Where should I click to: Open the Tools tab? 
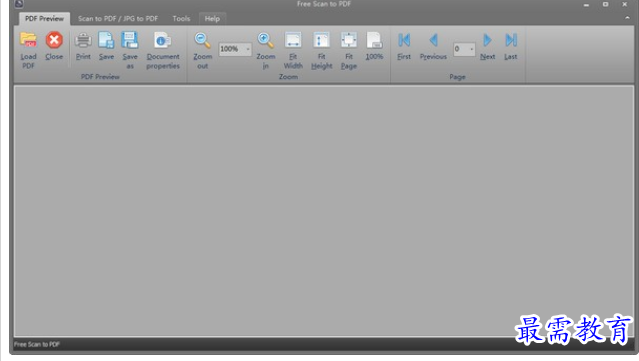[x=181, y=19]
